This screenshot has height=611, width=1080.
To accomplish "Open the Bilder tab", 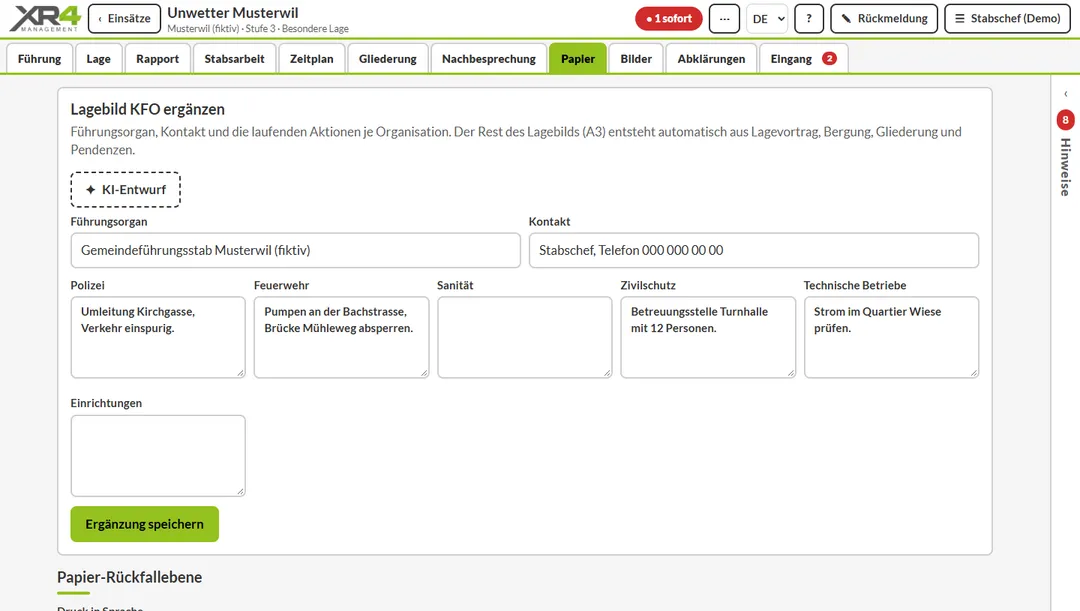I will click(636, 59).
